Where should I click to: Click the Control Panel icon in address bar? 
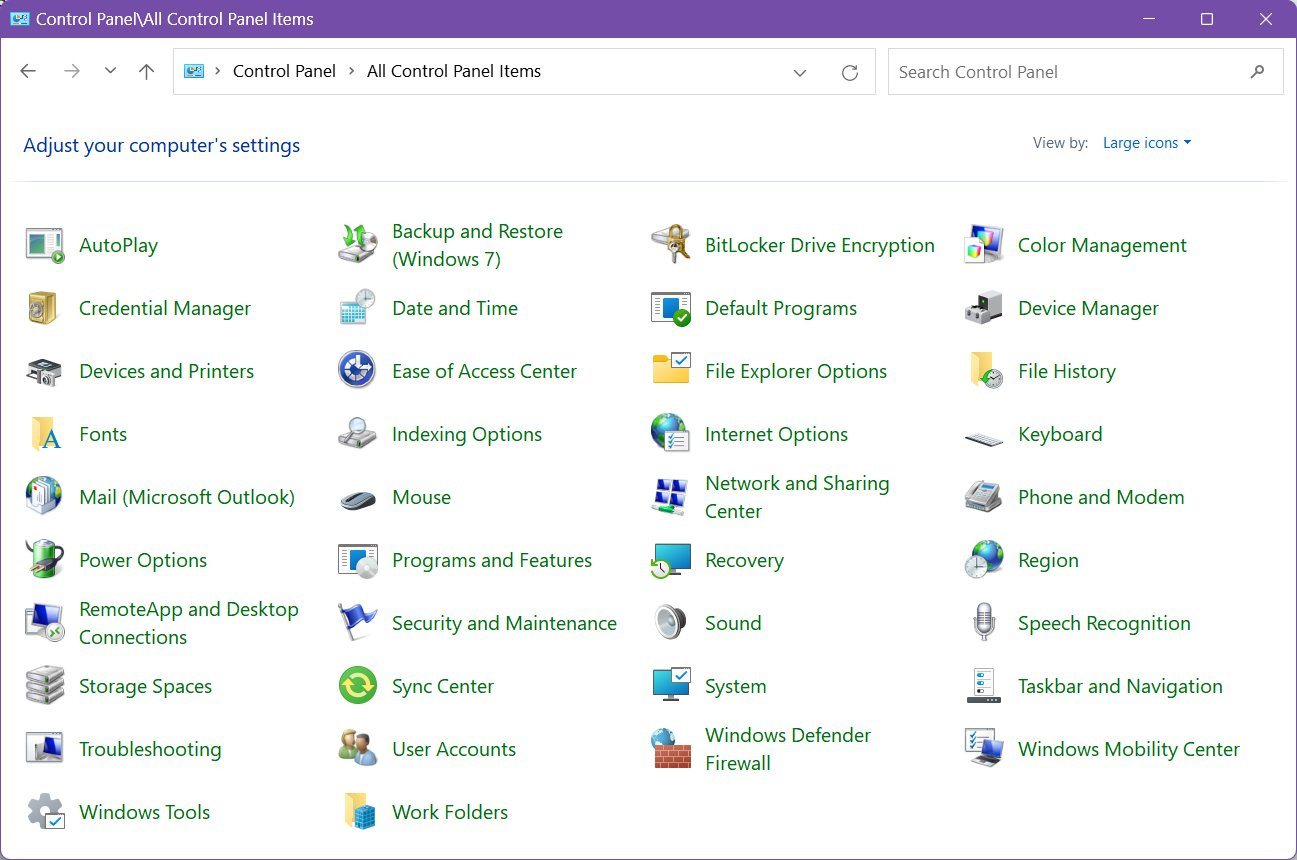[x=194, y=71]
